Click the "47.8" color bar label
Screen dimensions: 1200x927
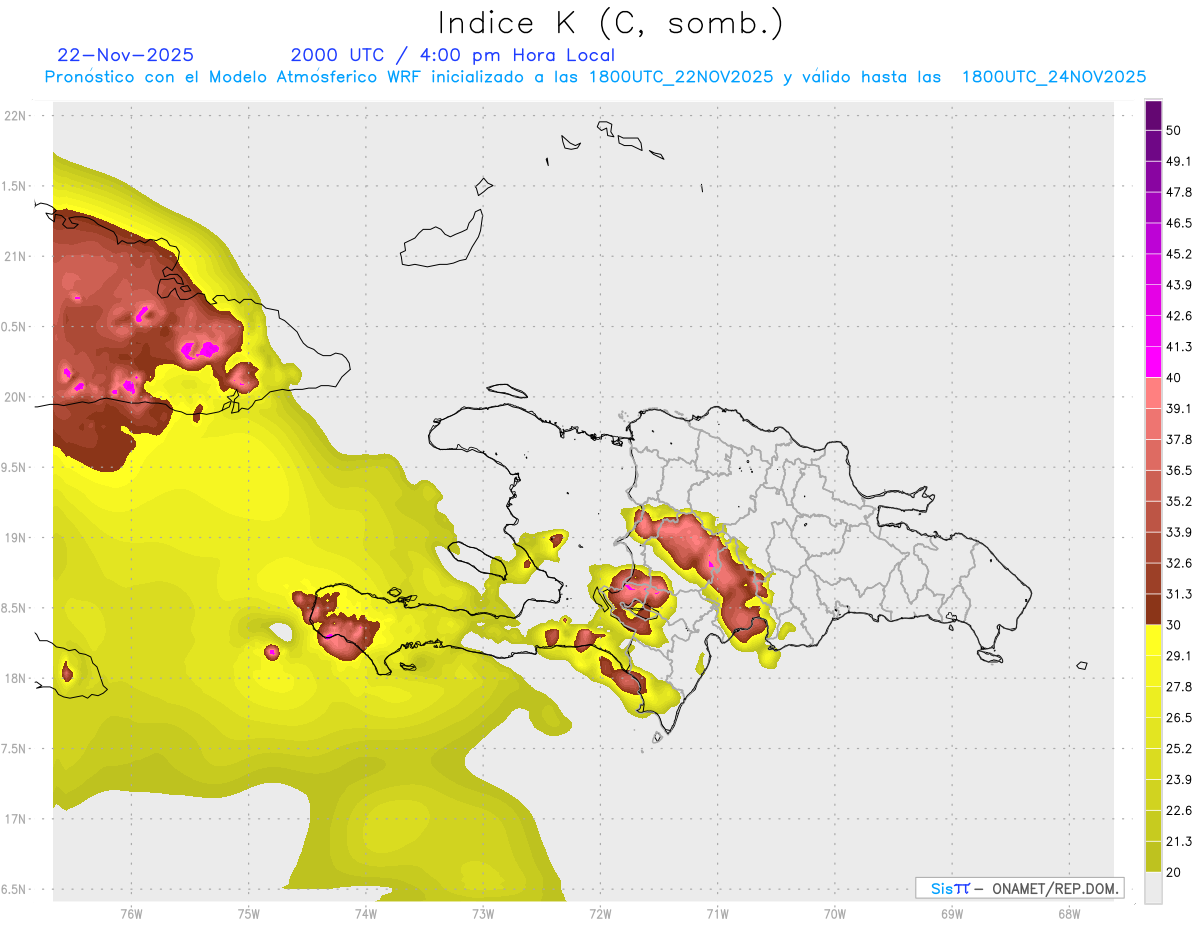click(1178, 192)
